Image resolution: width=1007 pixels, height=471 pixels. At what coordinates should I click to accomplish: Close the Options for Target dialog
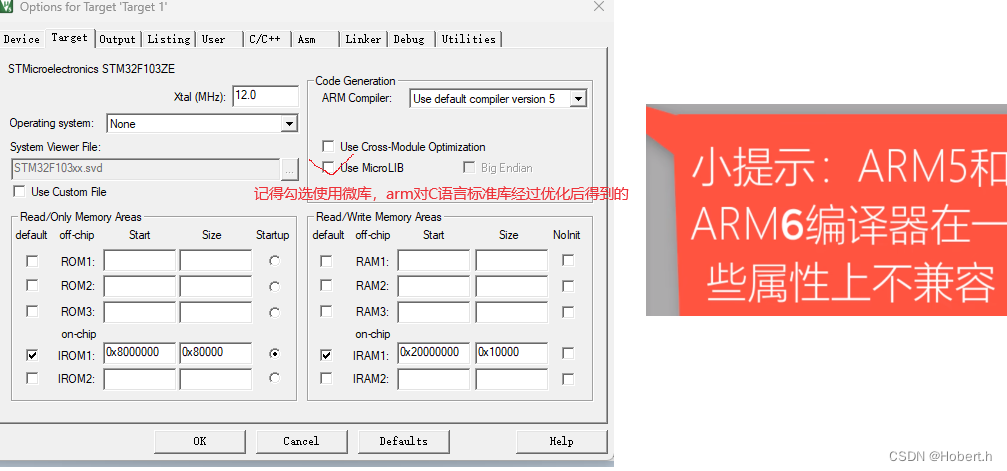coord(599,6)
